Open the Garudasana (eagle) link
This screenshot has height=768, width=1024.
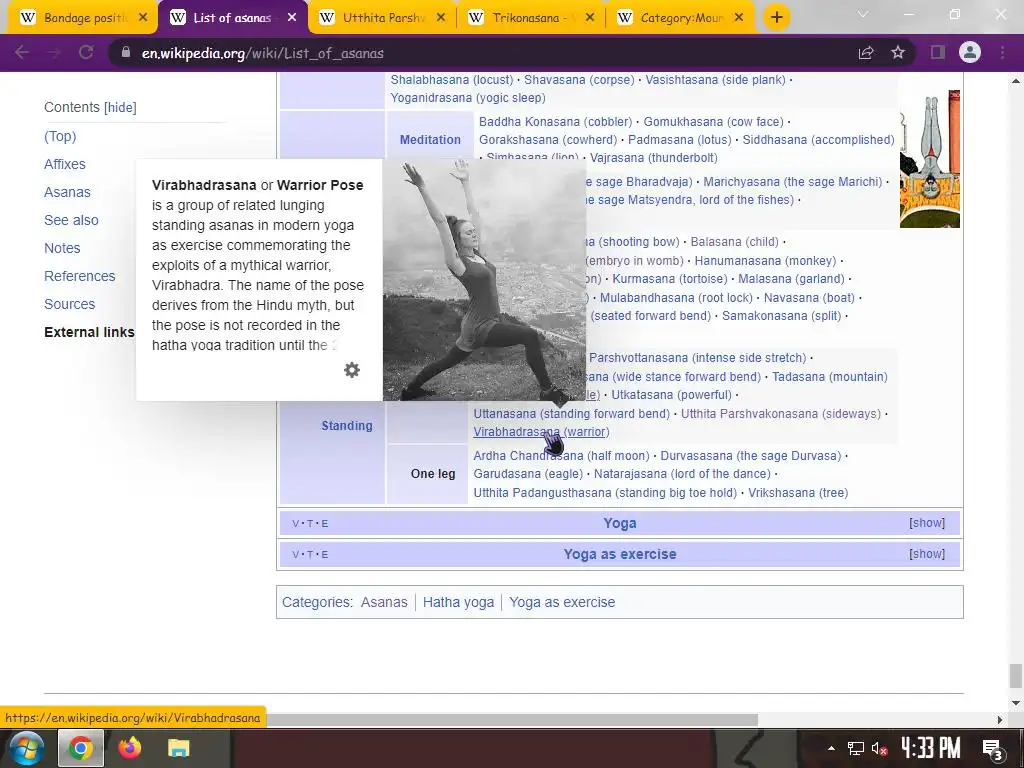tap(528, 473)
